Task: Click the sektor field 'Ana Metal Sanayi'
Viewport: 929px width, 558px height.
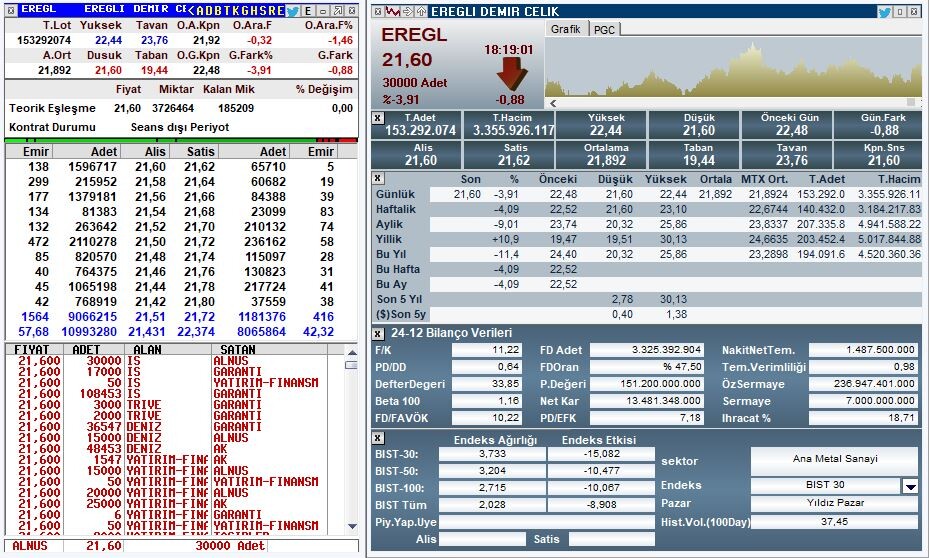Action: pyautogui.click(x=834, y=459)
